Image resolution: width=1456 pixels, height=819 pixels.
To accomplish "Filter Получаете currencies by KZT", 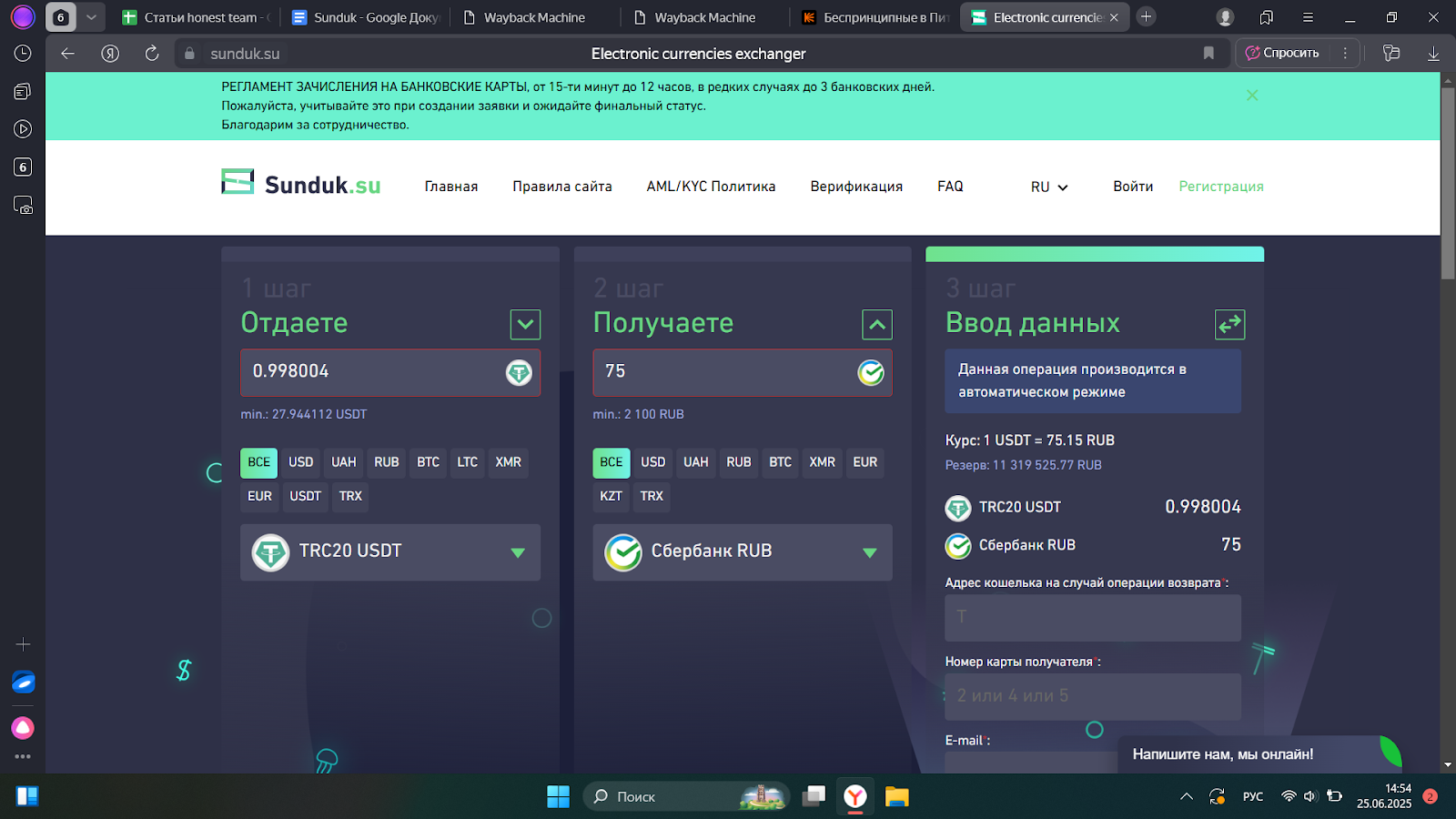I will point(611,496).
